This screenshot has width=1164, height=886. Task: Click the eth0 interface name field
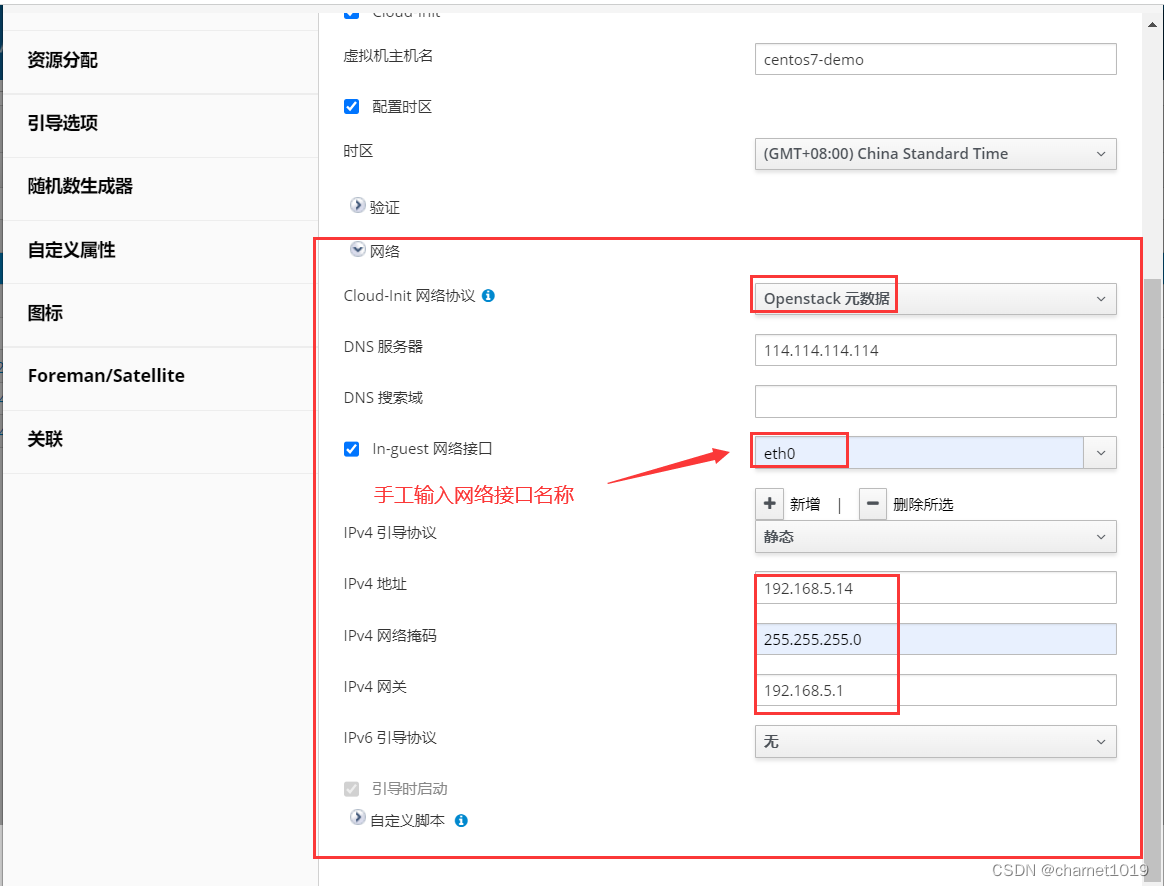point(919,453)
